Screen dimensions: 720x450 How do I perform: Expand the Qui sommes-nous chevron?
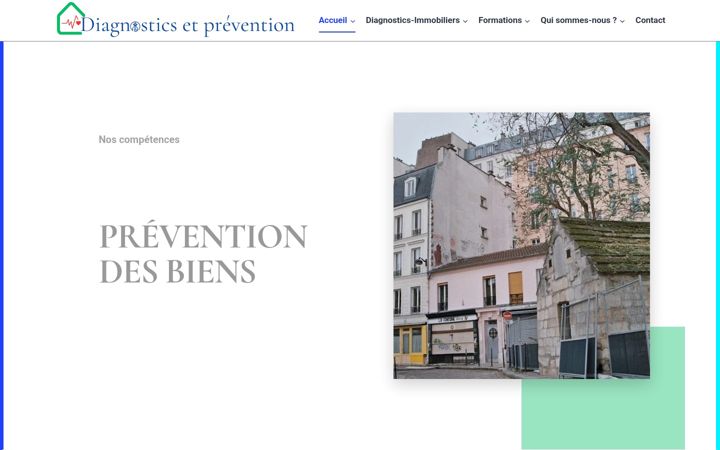tap(622, 21)
